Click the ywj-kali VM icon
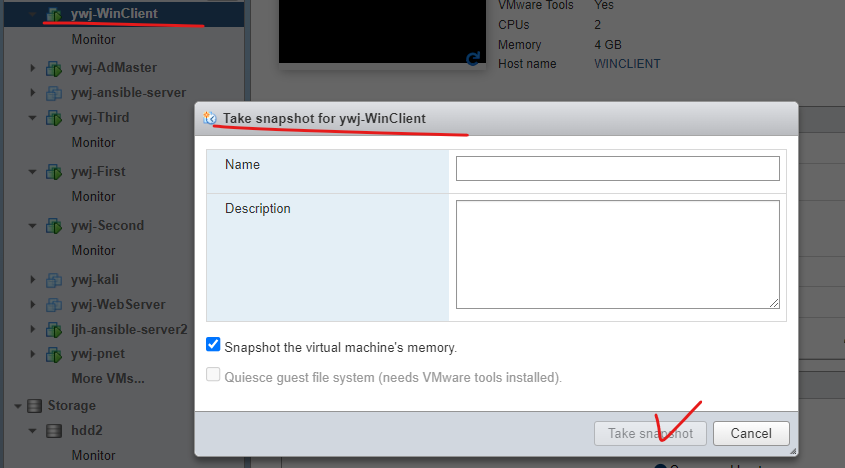845x468 pixels. point(54,280)
